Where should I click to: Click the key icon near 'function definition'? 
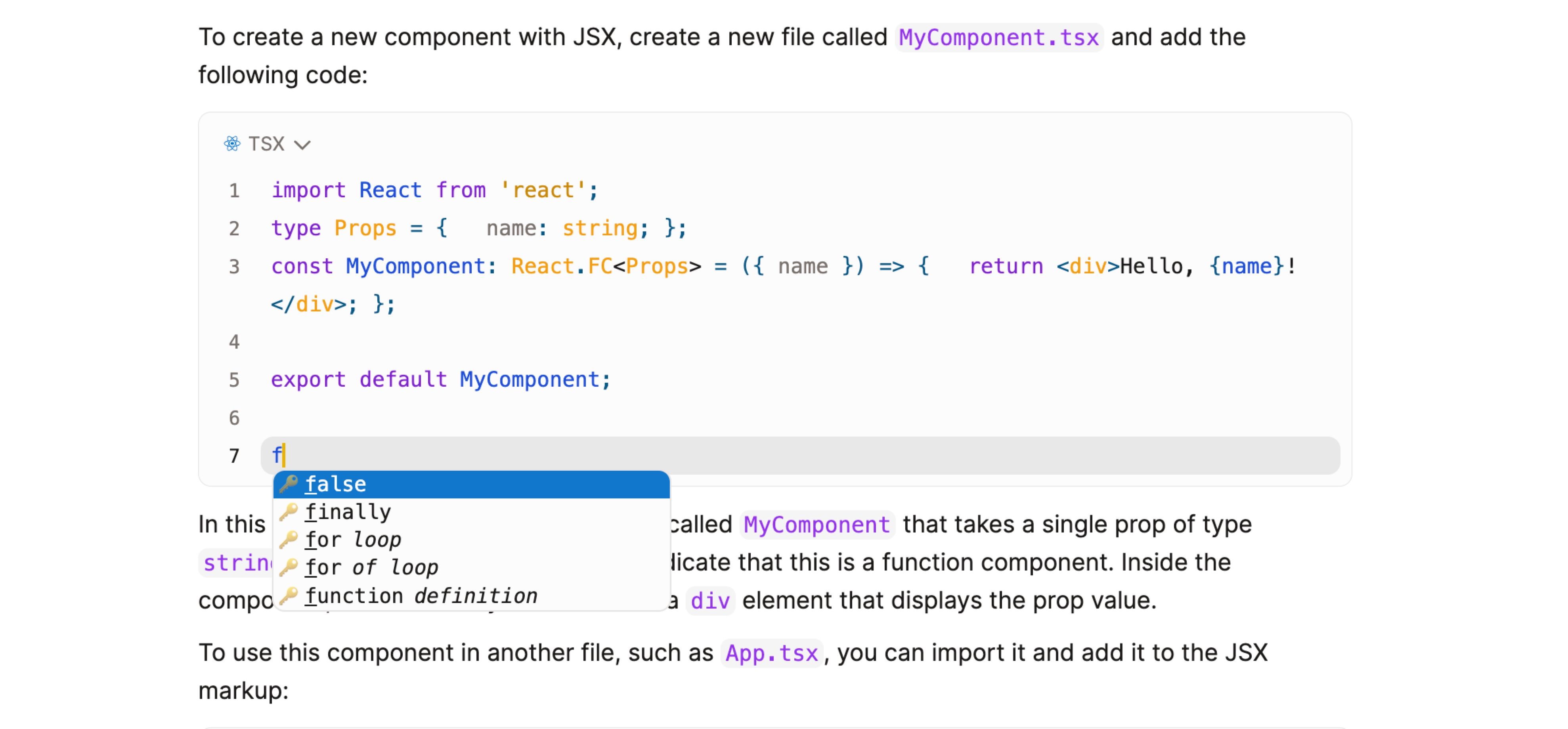289,595
